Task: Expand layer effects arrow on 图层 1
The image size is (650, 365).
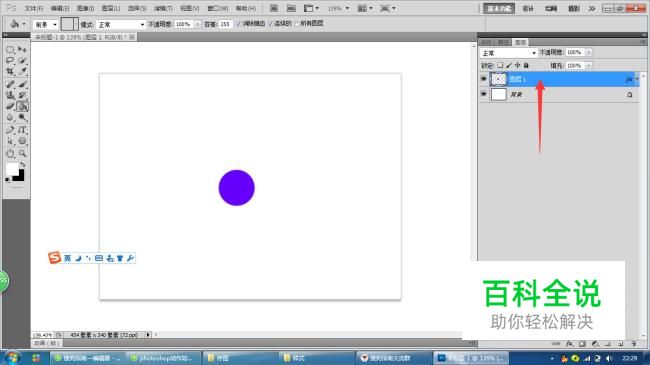Action: pos(637,79)
